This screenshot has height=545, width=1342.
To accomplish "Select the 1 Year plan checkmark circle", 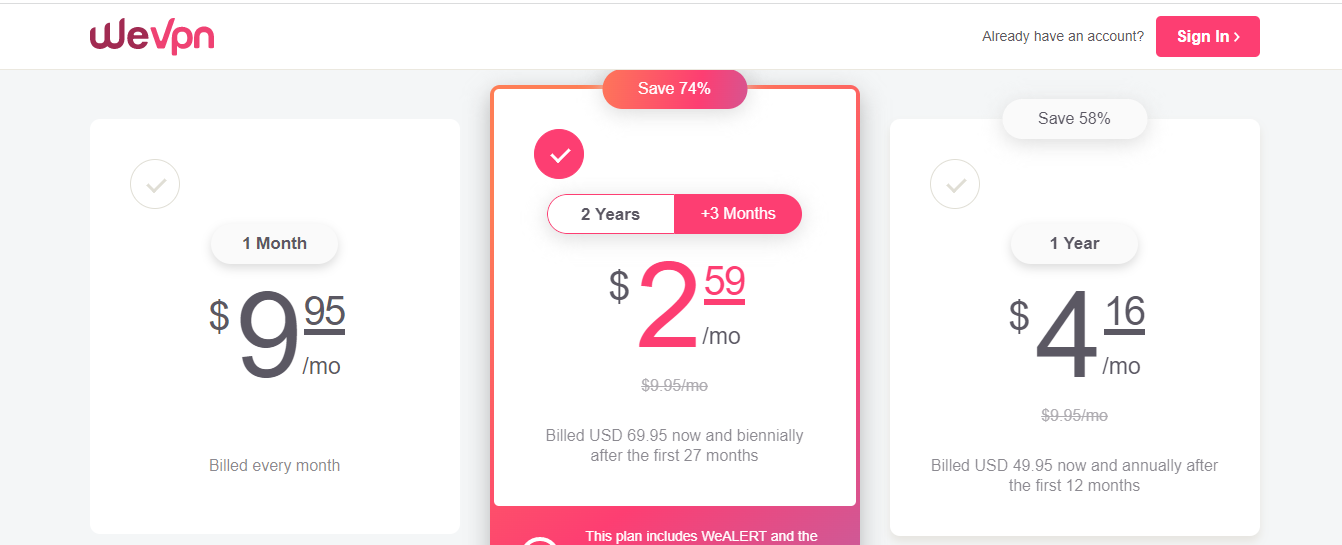I will click(955, 184).
